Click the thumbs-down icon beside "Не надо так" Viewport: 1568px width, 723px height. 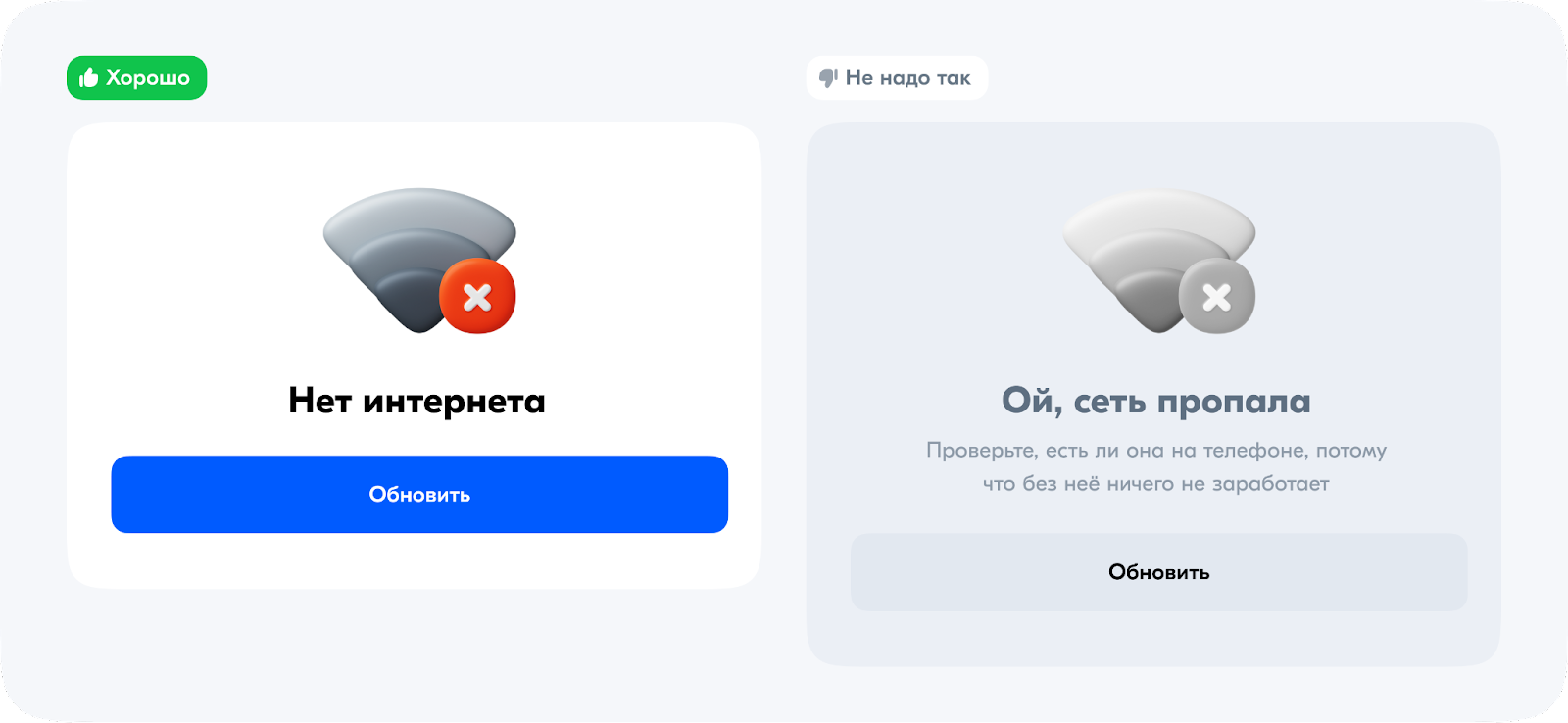pyautogui.click(x=828, y=77)
